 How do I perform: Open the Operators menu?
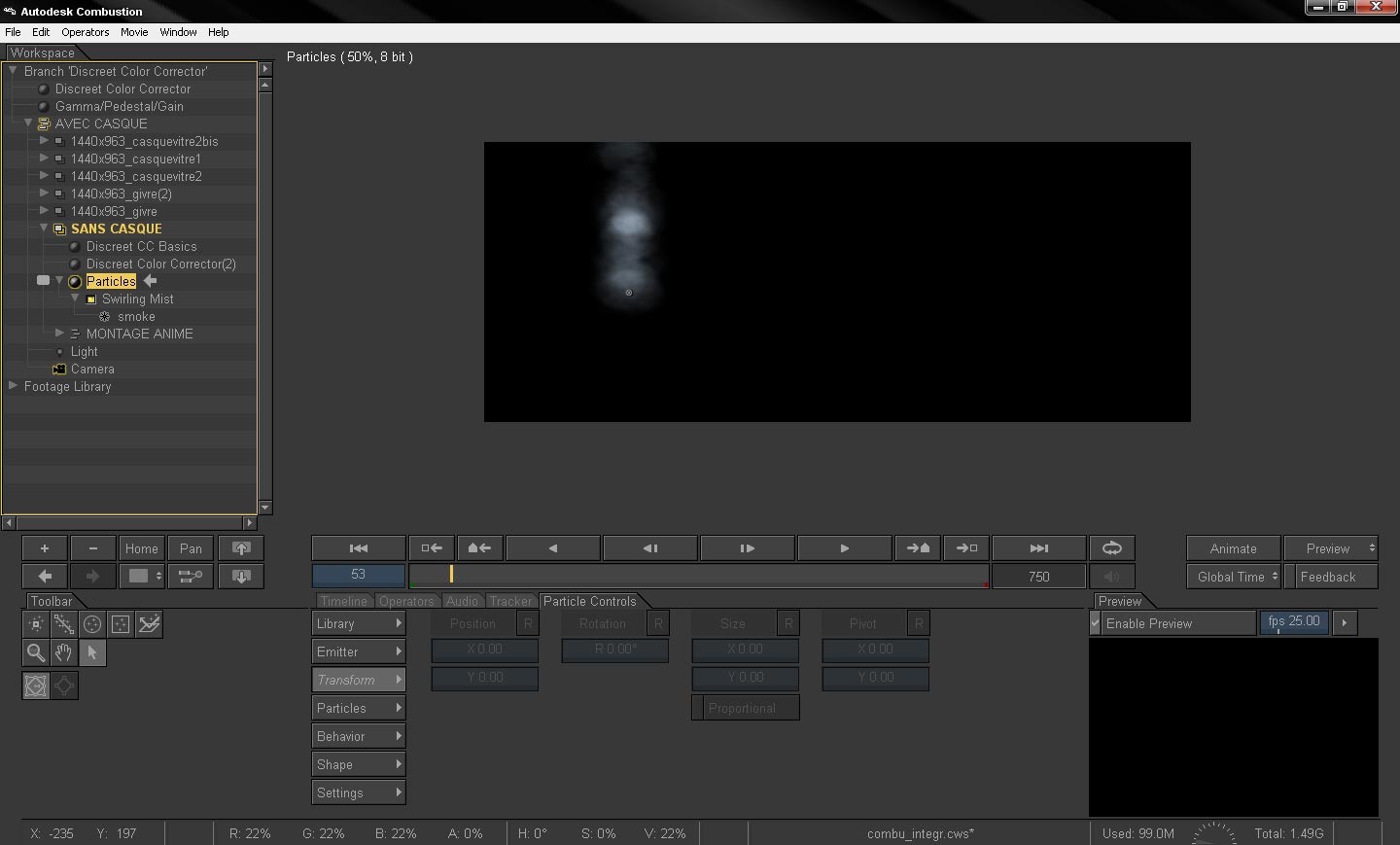click(x=86, y=32)
